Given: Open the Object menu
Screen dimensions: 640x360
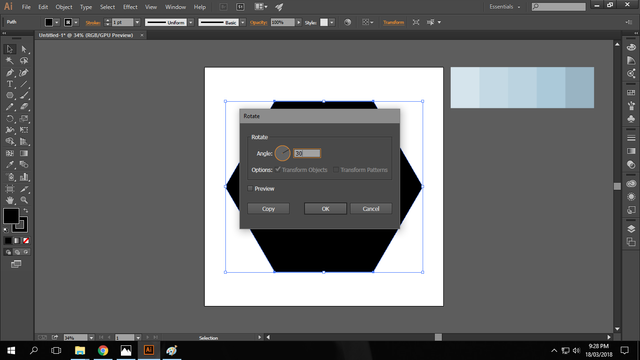Looking at the screenshot, I should 64,7.
